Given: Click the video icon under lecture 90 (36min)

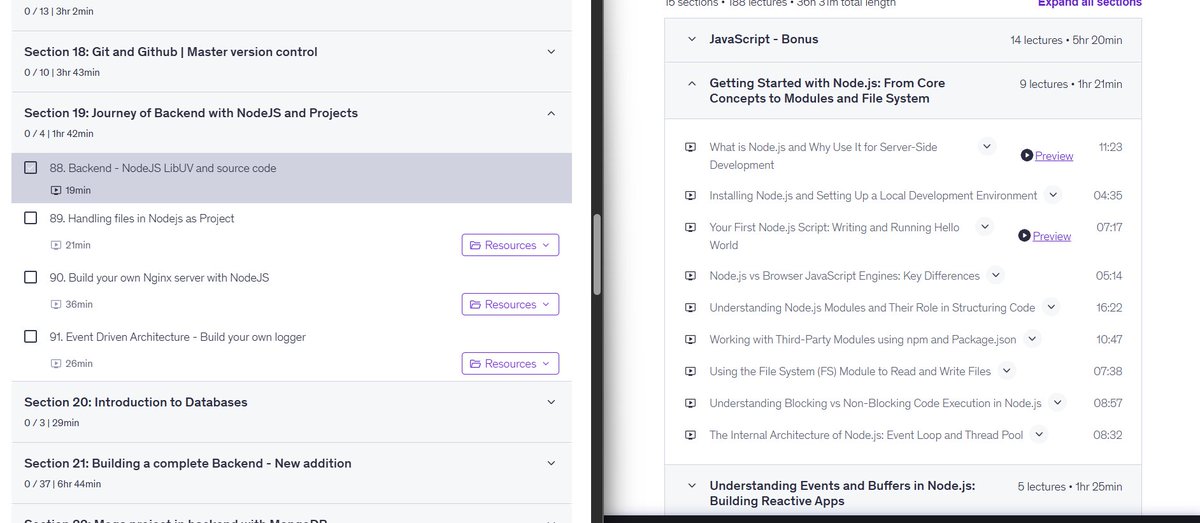Looking at the screenshot, I should point(56,304).
